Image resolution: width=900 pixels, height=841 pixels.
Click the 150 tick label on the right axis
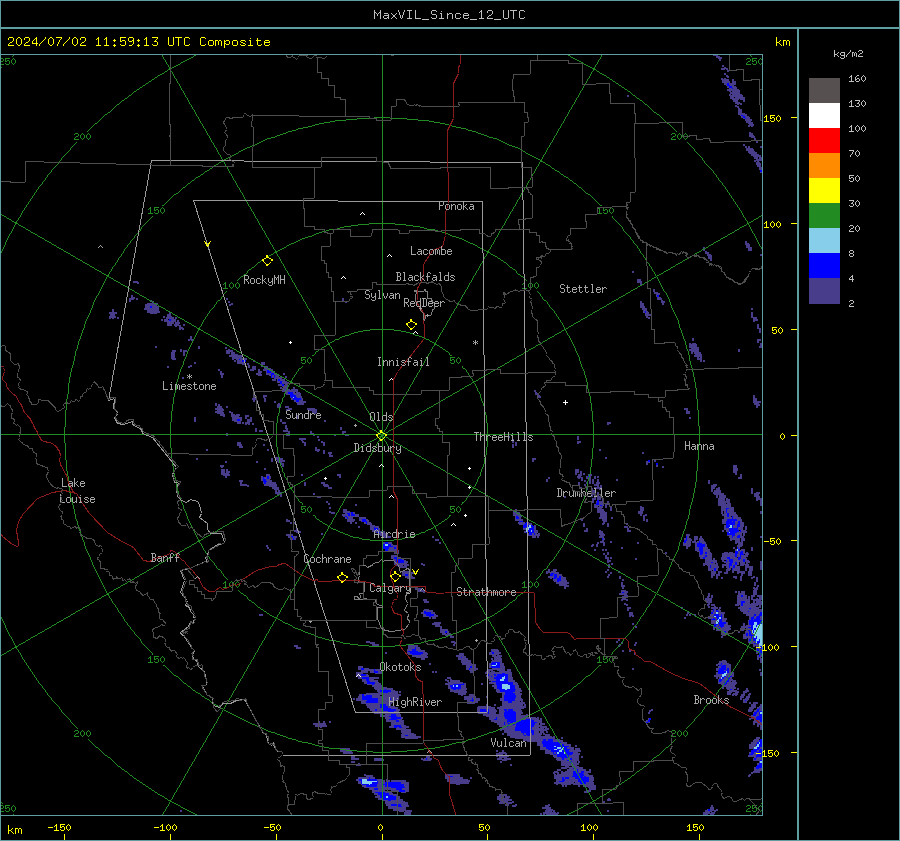point(772,118)
